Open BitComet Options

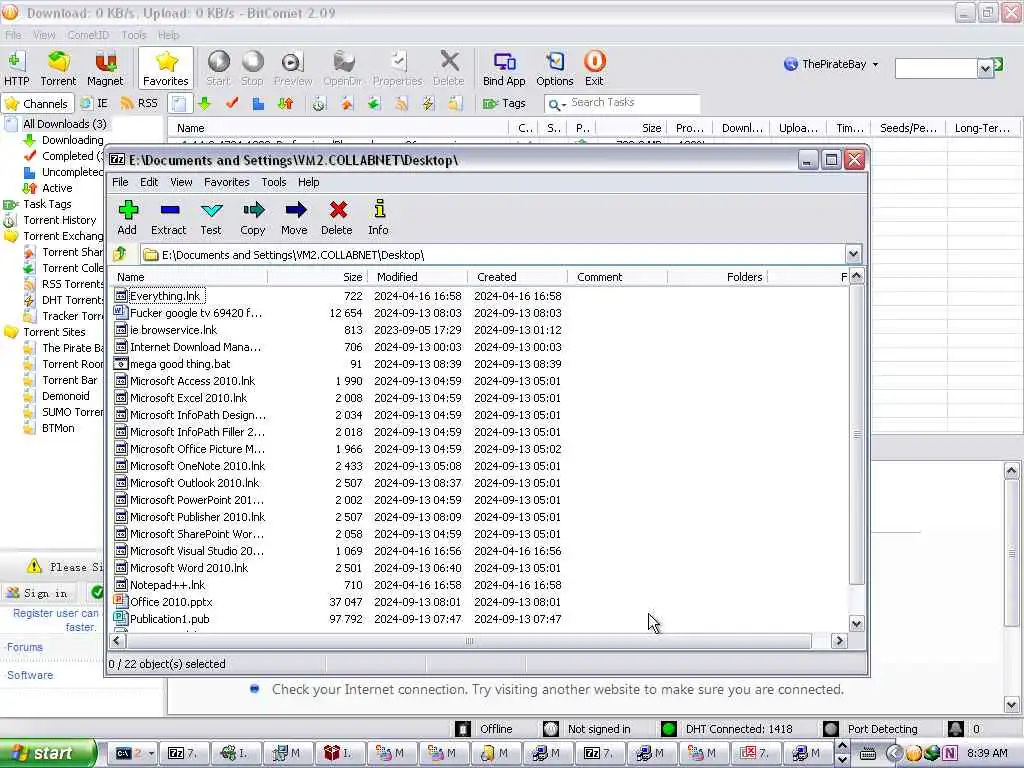point(554,69)
